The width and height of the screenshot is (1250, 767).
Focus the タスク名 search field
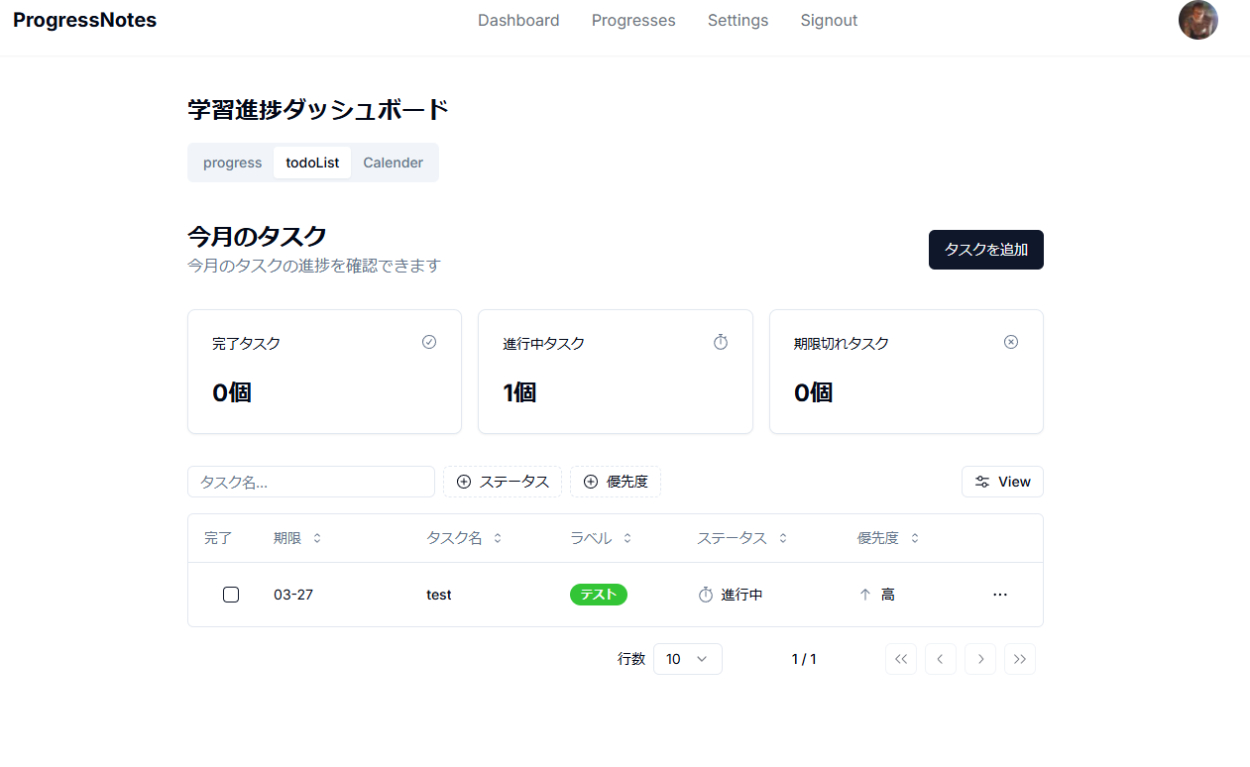311,482
